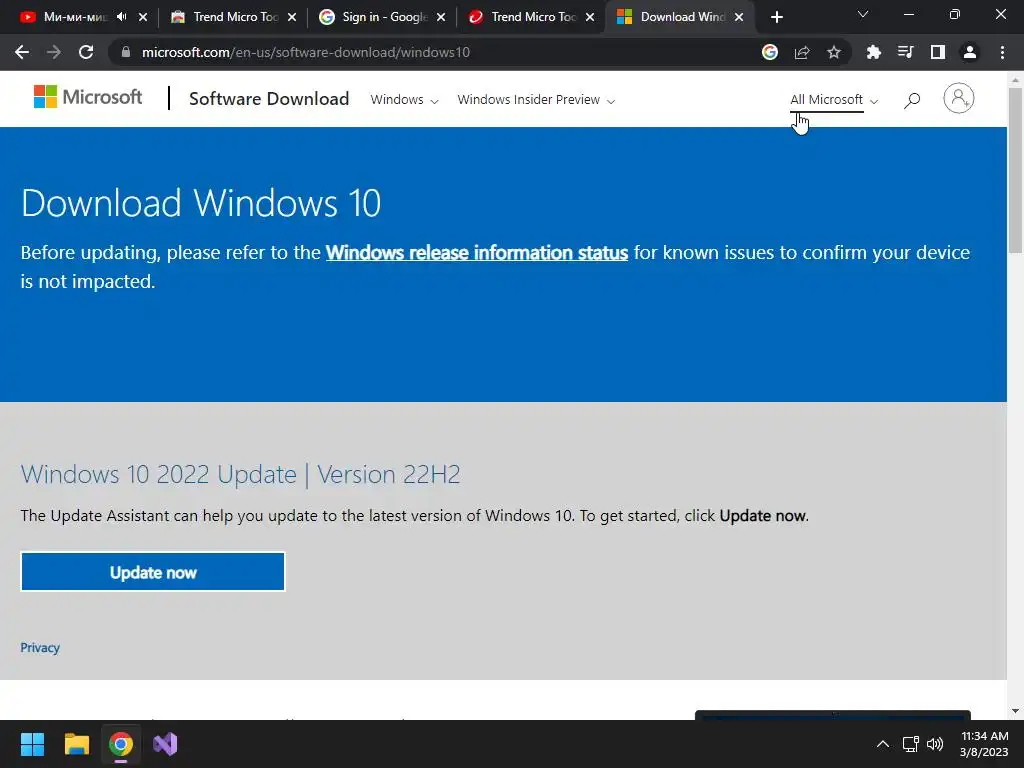Click Chrome icon in taskbar
The height and width of the screenshot is (768, 1024).
tap(121, 744)
